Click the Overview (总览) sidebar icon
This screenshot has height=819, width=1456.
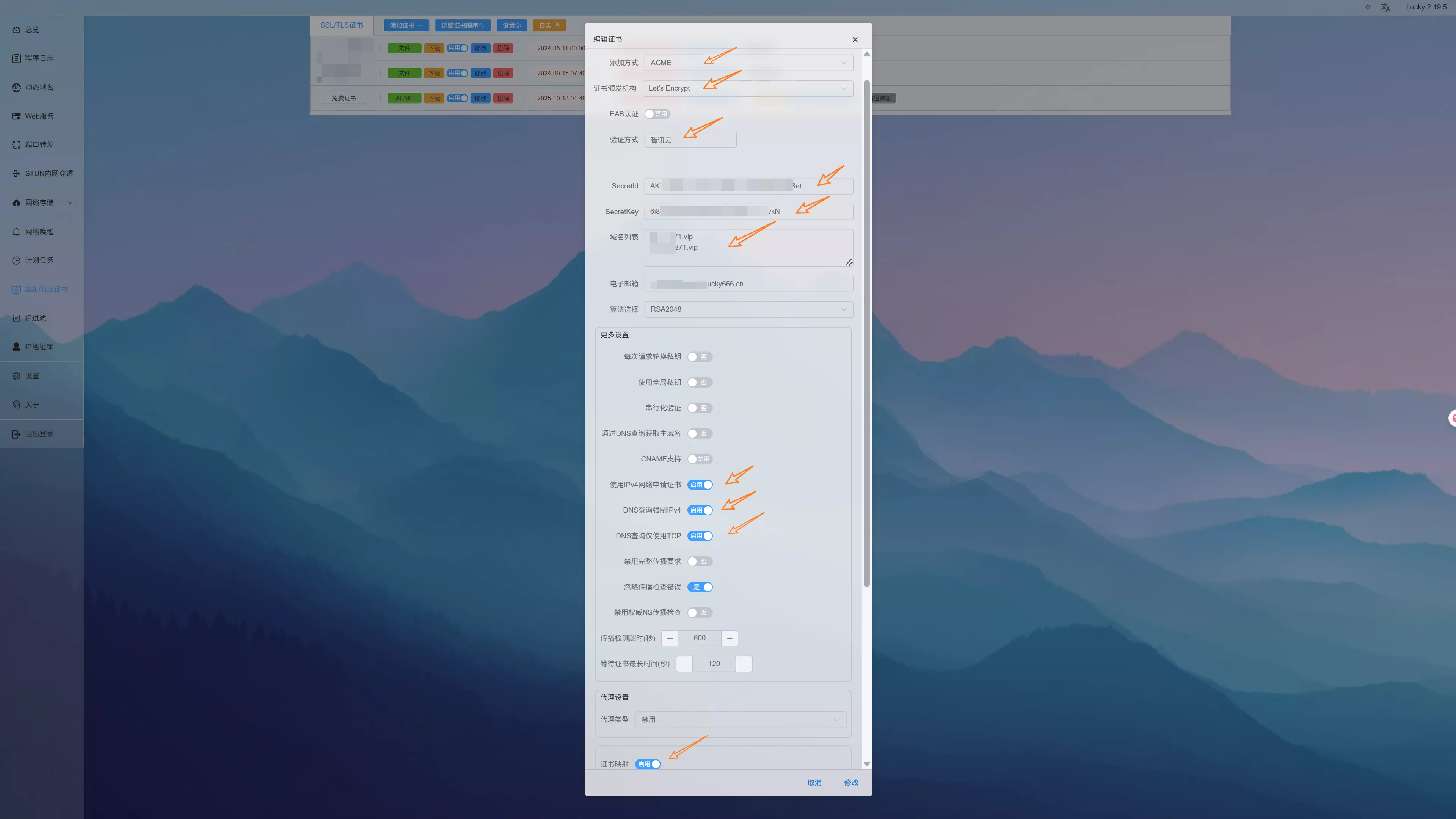pos(16,30)
